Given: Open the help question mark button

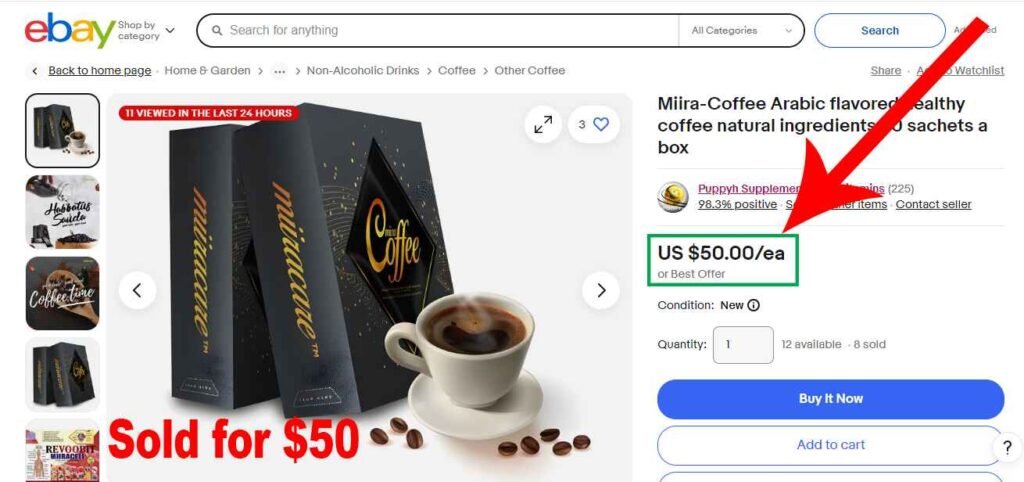Looking at the screenshot, I should tap(1007, 447).
